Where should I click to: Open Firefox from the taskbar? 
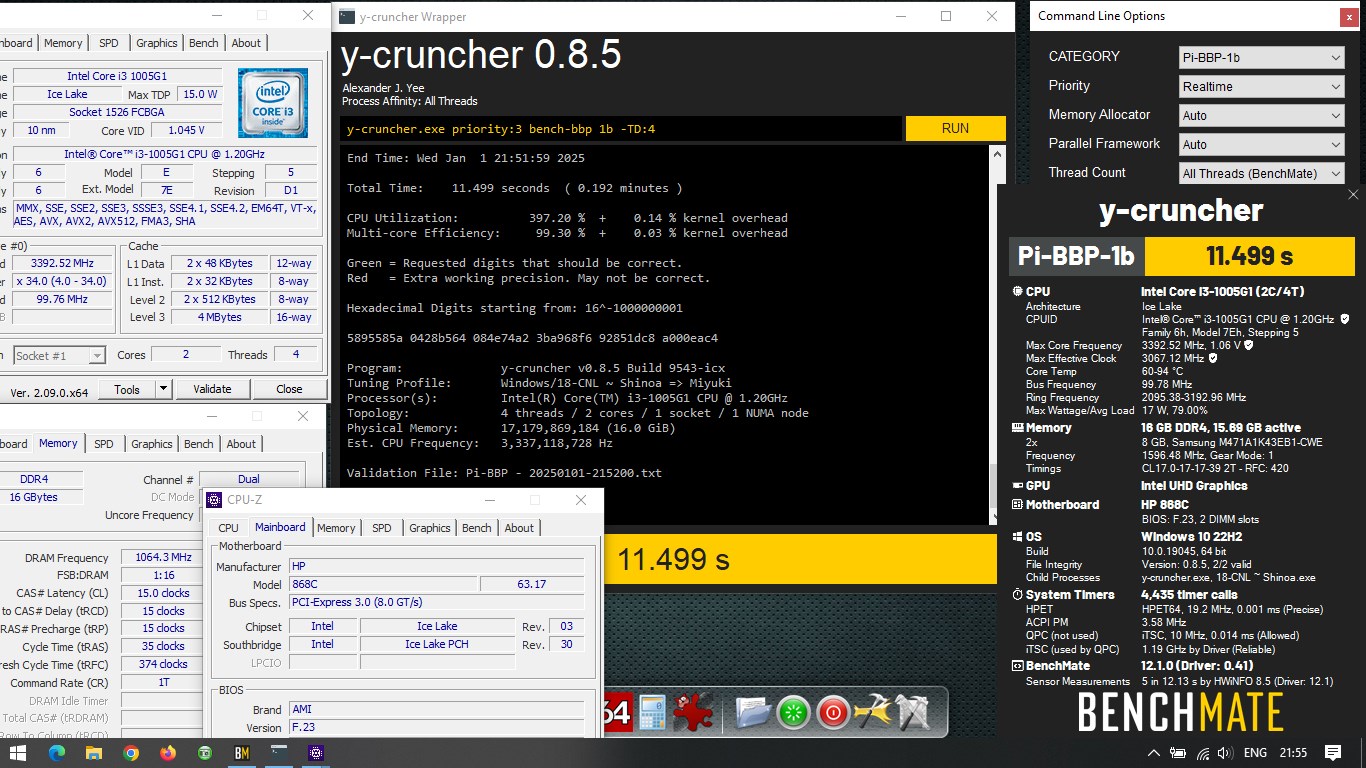tap(168, 753)
